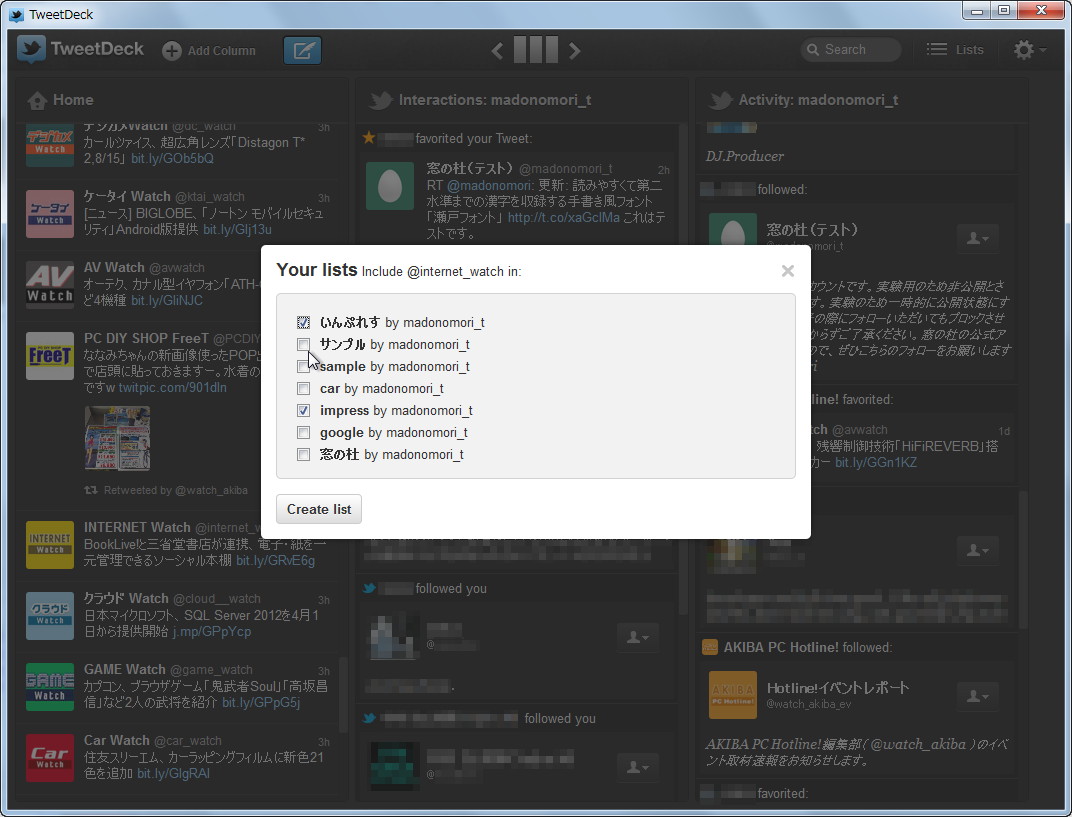Click the Add Column plus icon
The height and width of the screenshot is (817, 1072).
pos(172,51)
